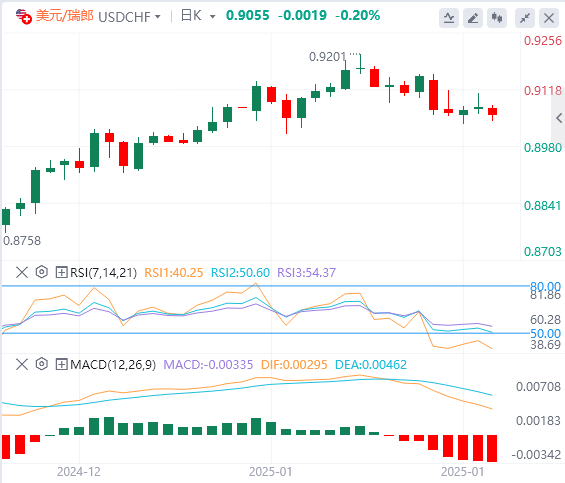Viewport: 565px width, 483px height.
Task: Select the drawing pencil tool
Action: 473,18
